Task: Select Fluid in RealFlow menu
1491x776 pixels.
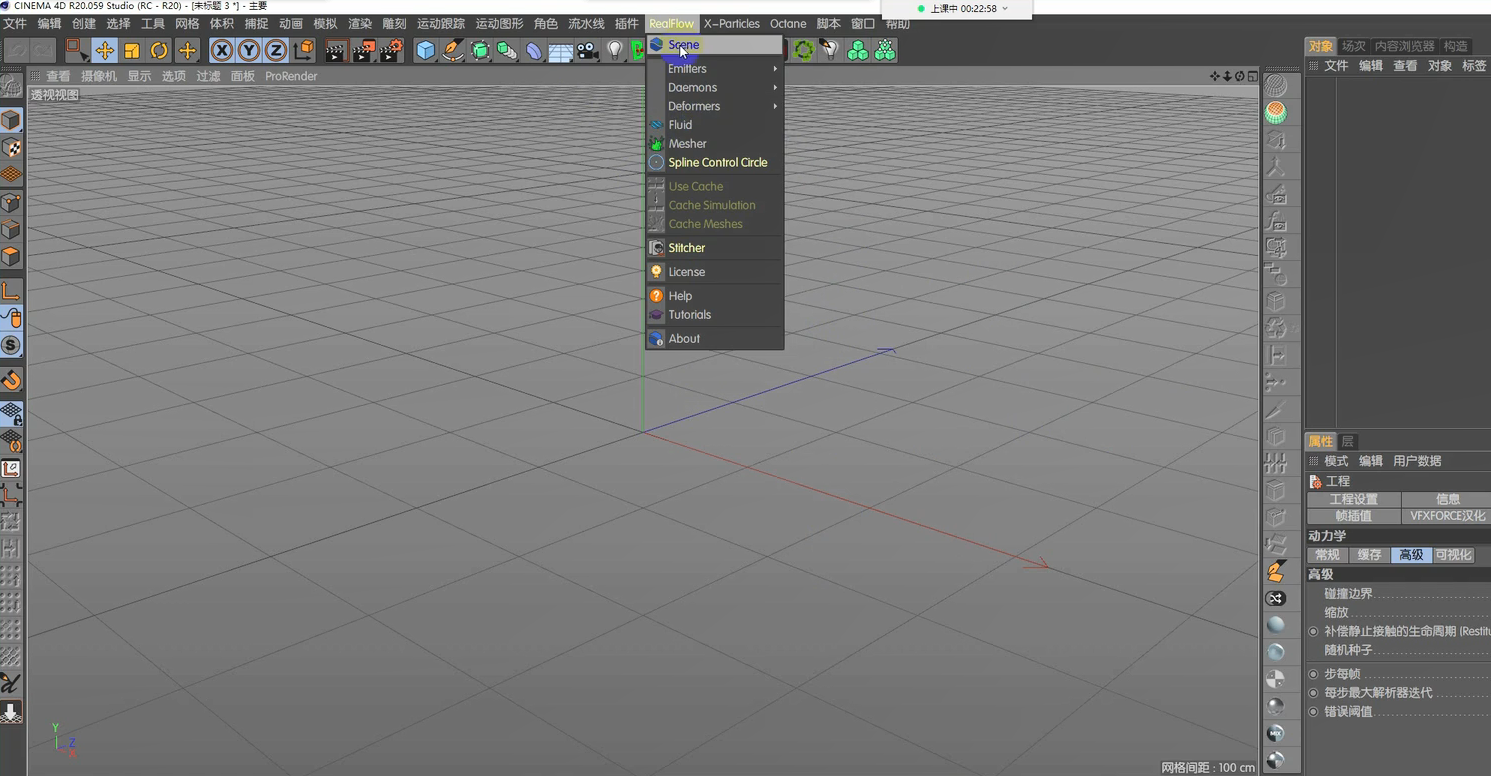Action: [714, 125]
